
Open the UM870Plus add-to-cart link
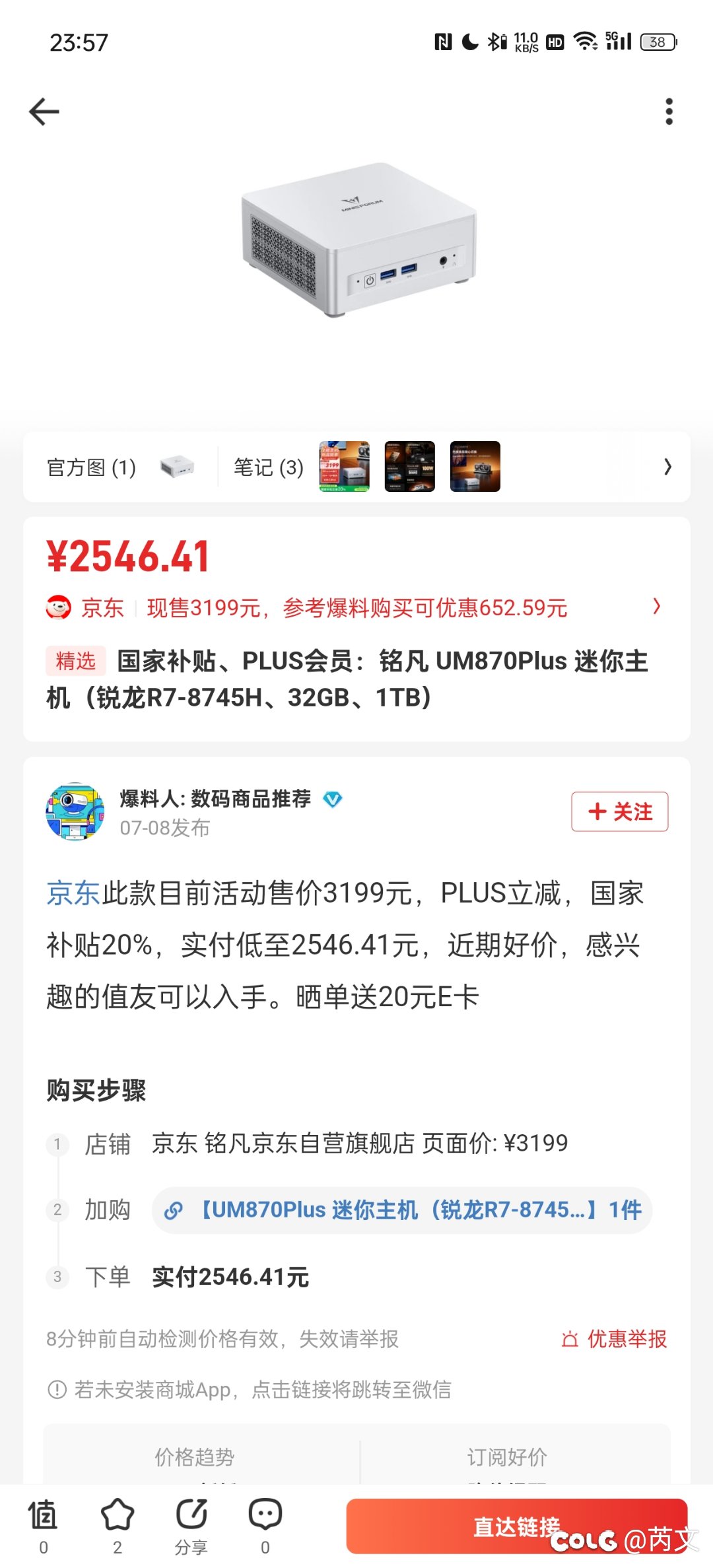coord(402,1210)
